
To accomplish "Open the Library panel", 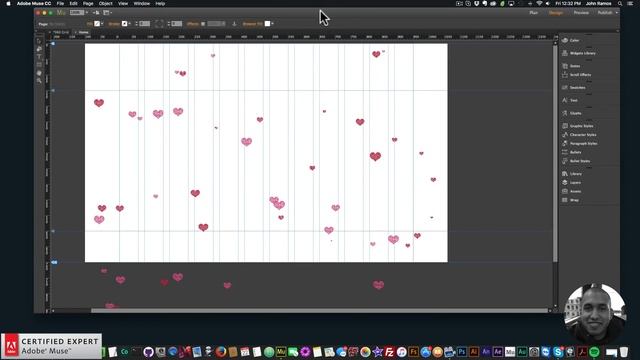I will coord(572,173).
